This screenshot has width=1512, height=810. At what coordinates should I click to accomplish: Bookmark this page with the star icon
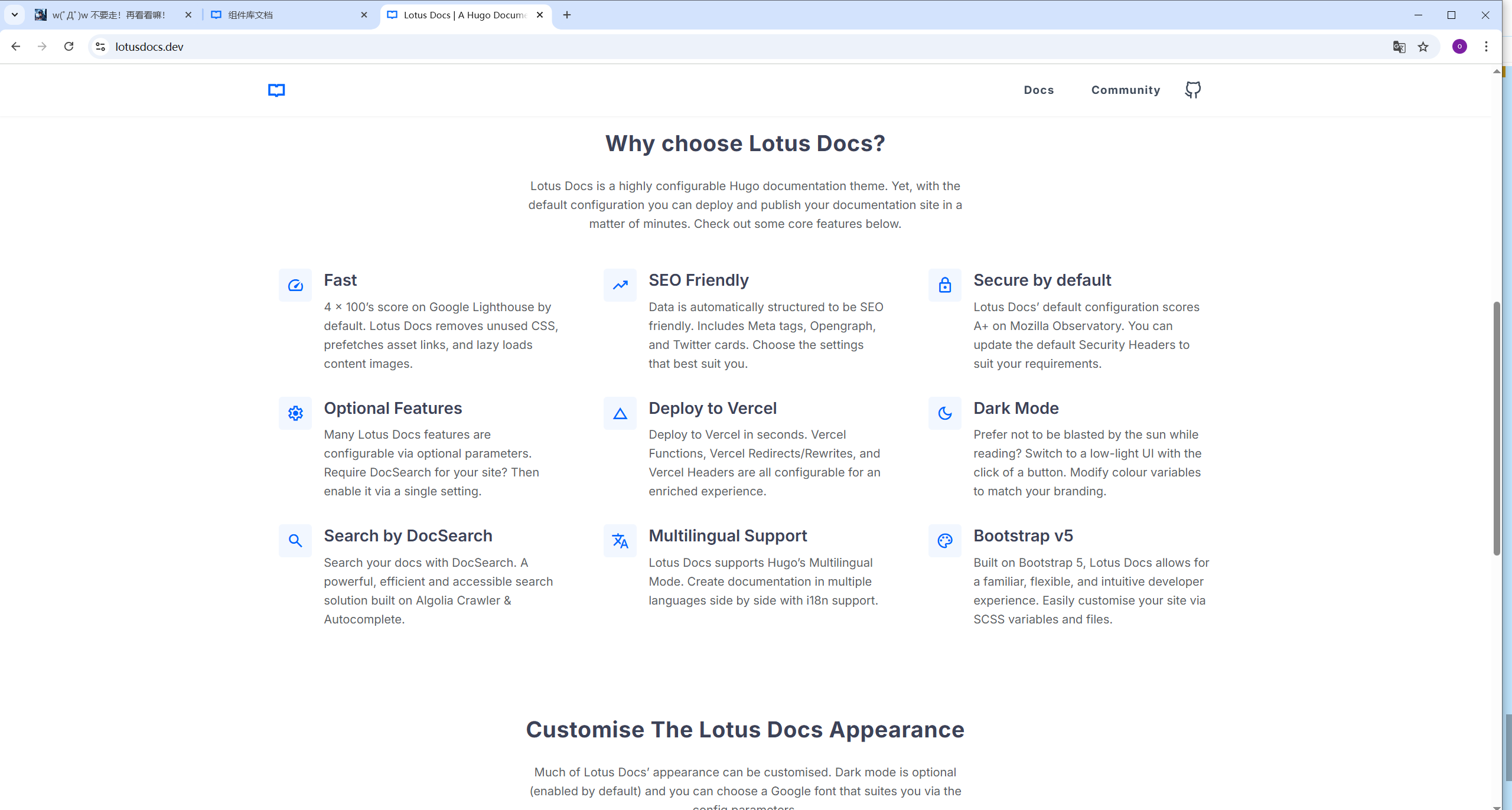click(1423, 47)
